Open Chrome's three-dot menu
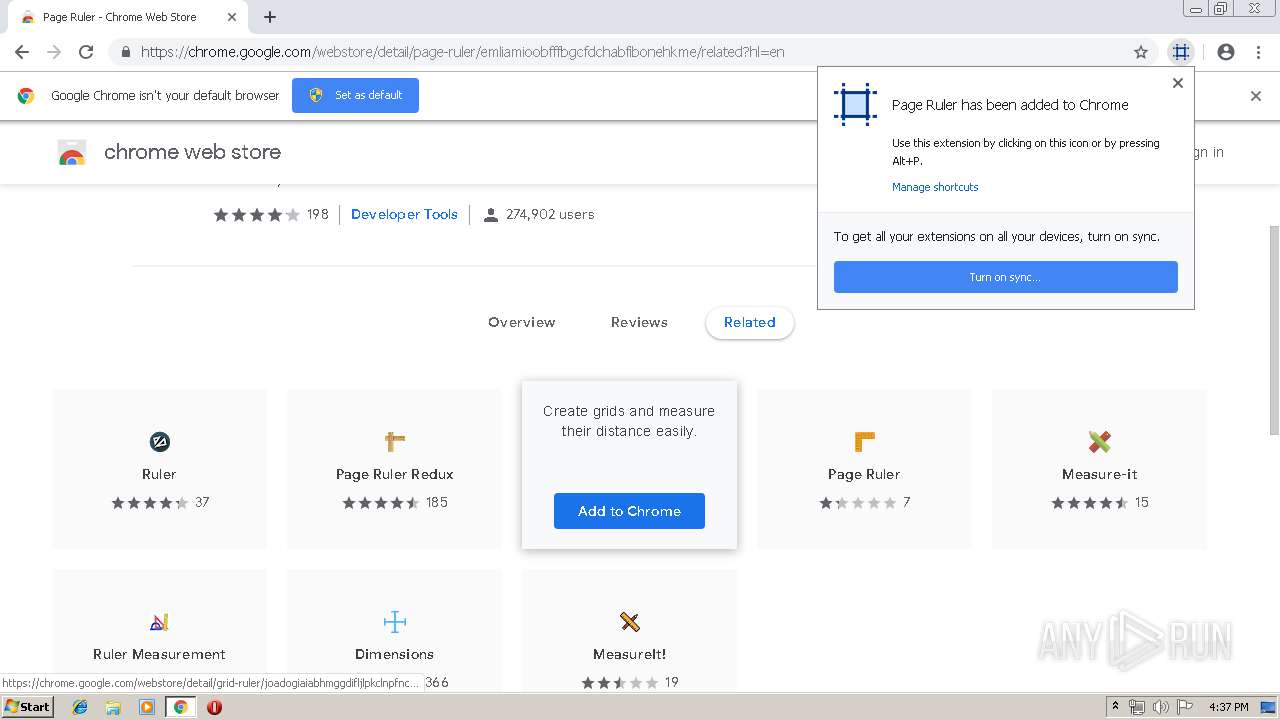1280x720 pixels. point(1258,52)
